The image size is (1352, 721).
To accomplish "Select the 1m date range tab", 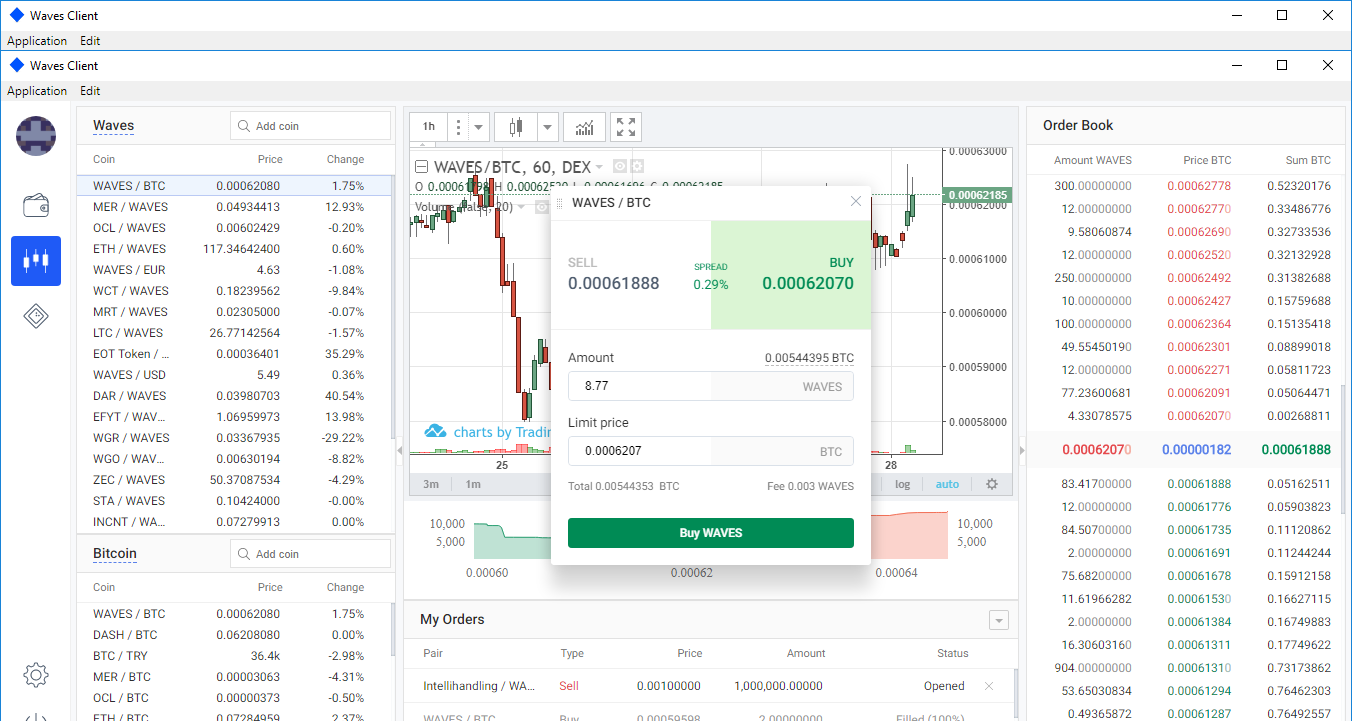I will pos(473,484).
